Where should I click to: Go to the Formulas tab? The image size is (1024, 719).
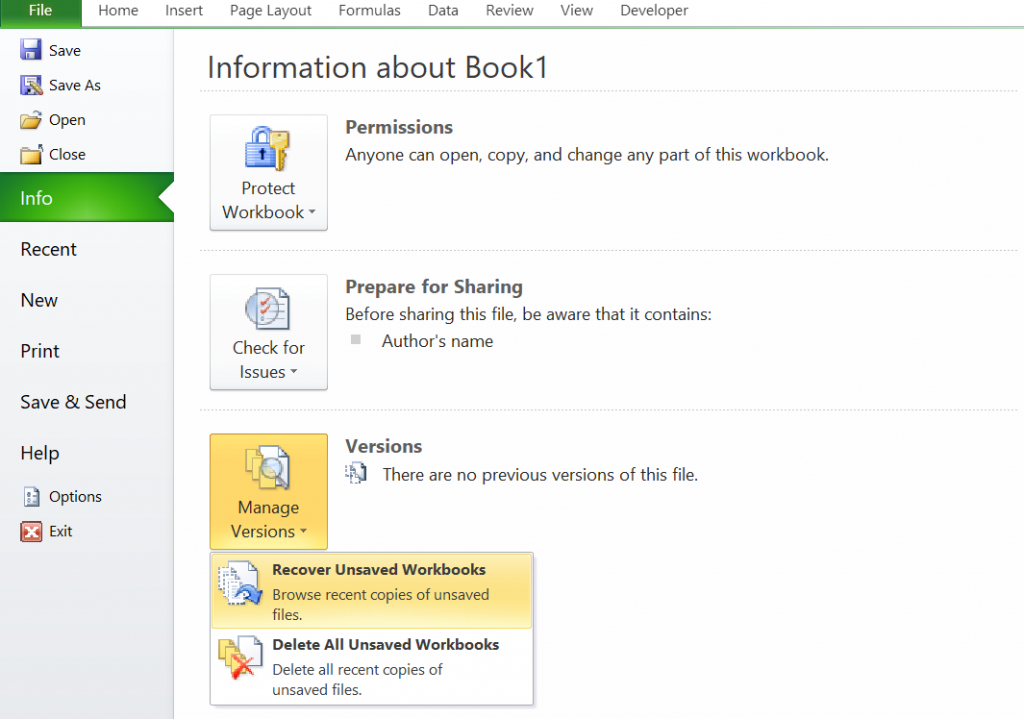(369, 11)
